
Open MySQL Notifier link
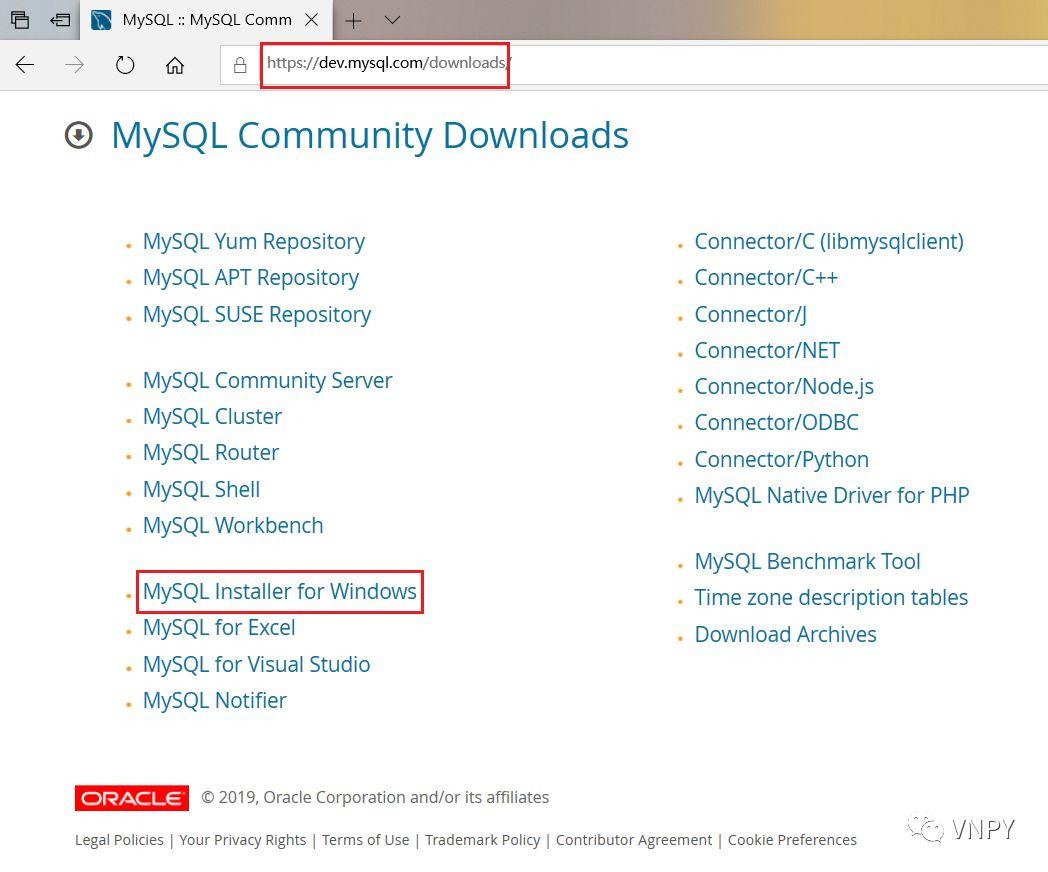click(215, 700)
